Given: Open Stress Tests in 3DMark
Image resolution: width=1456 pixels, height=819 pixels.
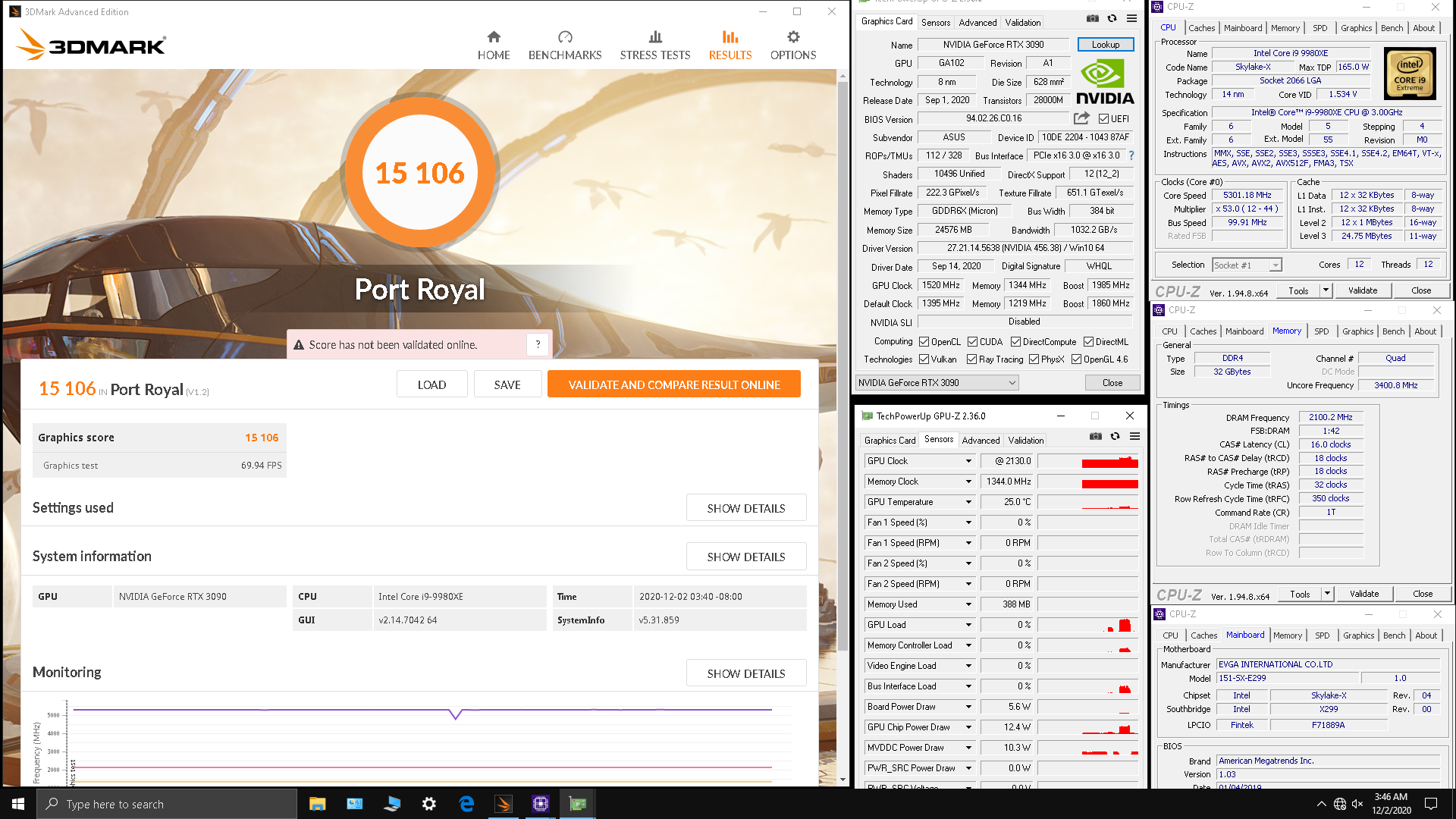Looking at the screenshot, I should (655, 45).
